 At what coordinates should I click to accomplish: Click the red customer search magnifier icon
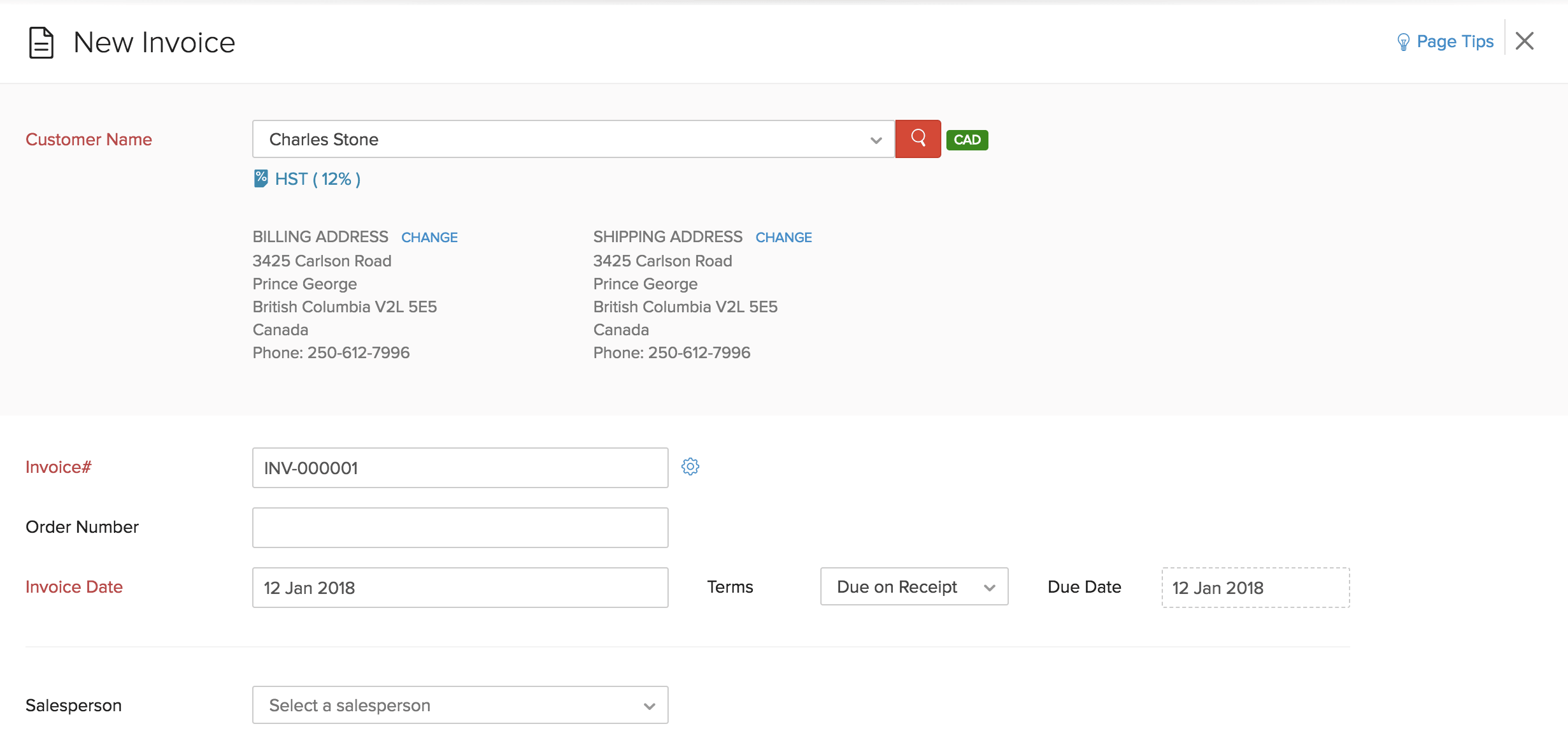tap(918, 139)
